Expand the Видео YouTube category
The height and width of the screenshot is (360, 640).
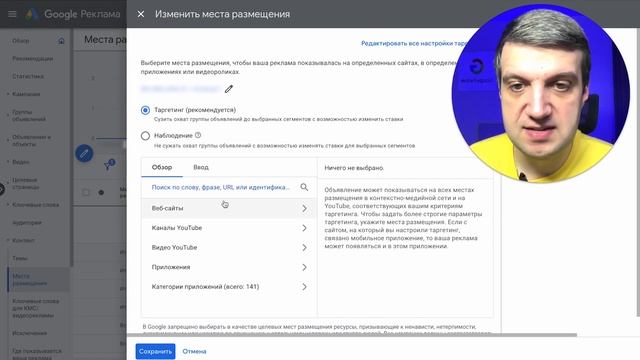pyautogui.click(x=229, y=247)
